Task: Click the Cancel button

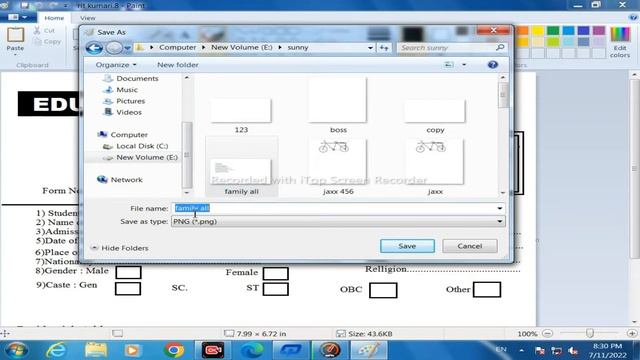Action: pos(470,246)
